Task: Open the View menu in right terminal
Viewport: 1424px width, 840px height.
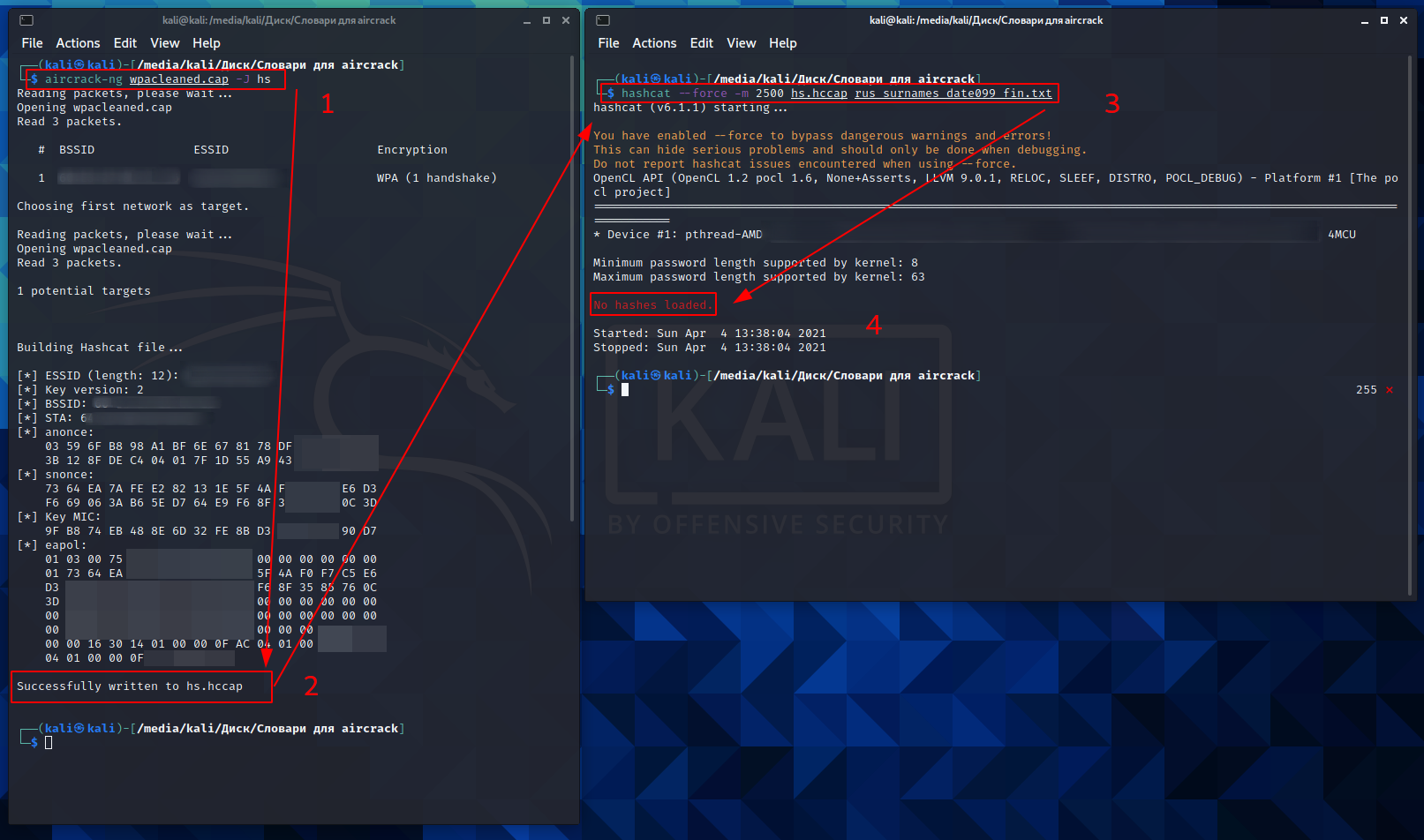Action: [x=741, y=43]
